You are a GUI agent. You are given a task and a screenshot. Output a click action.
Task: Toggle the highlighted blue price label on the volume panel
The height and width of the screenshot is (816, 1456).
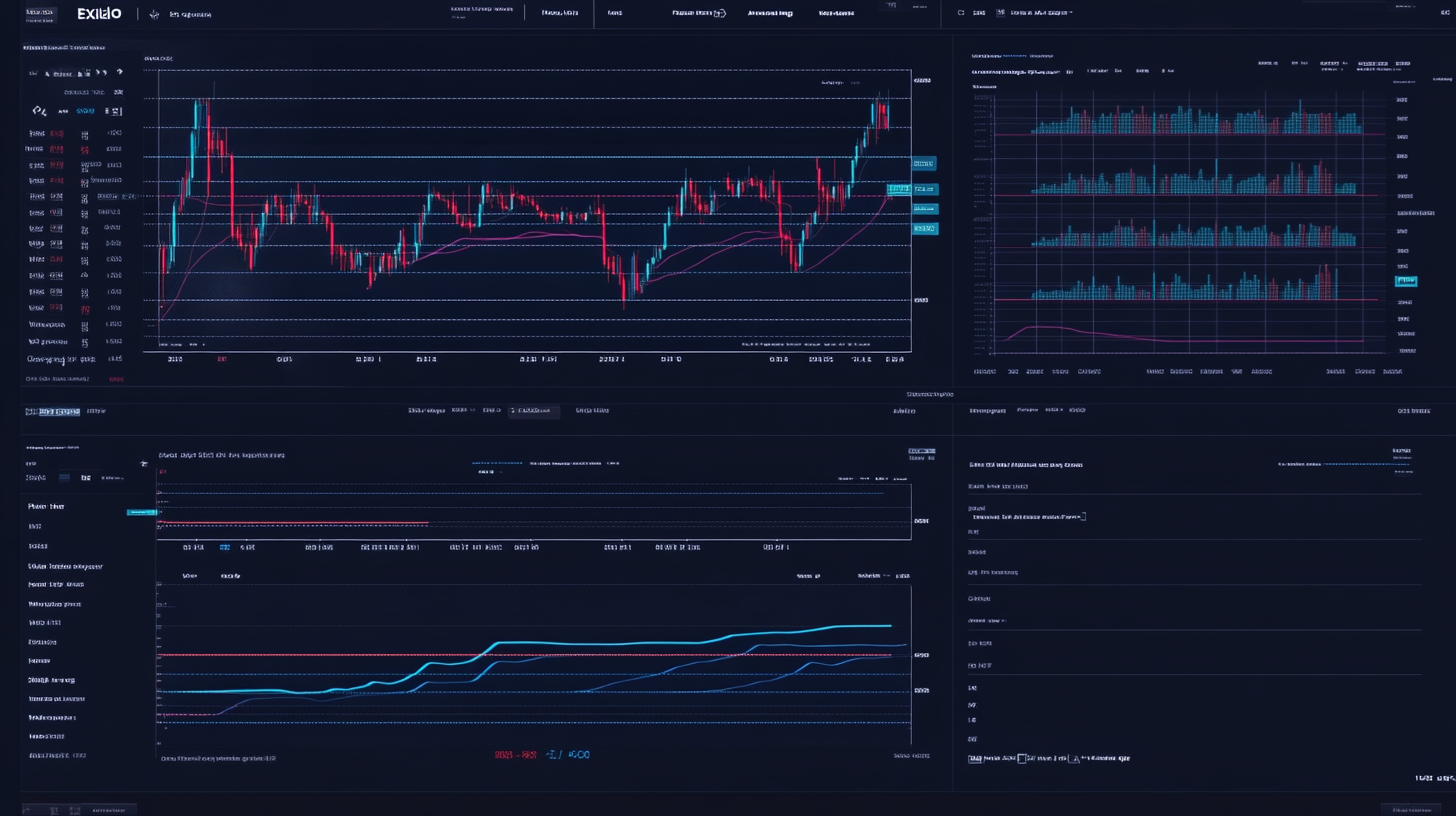[x=1406, y=281]
